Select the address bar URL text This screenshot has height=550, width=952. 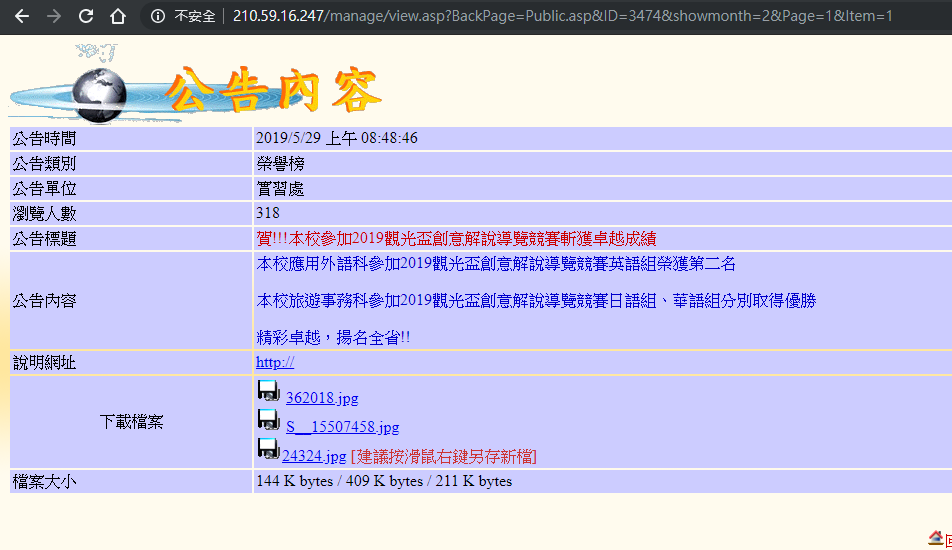click(x=562, y=16)
